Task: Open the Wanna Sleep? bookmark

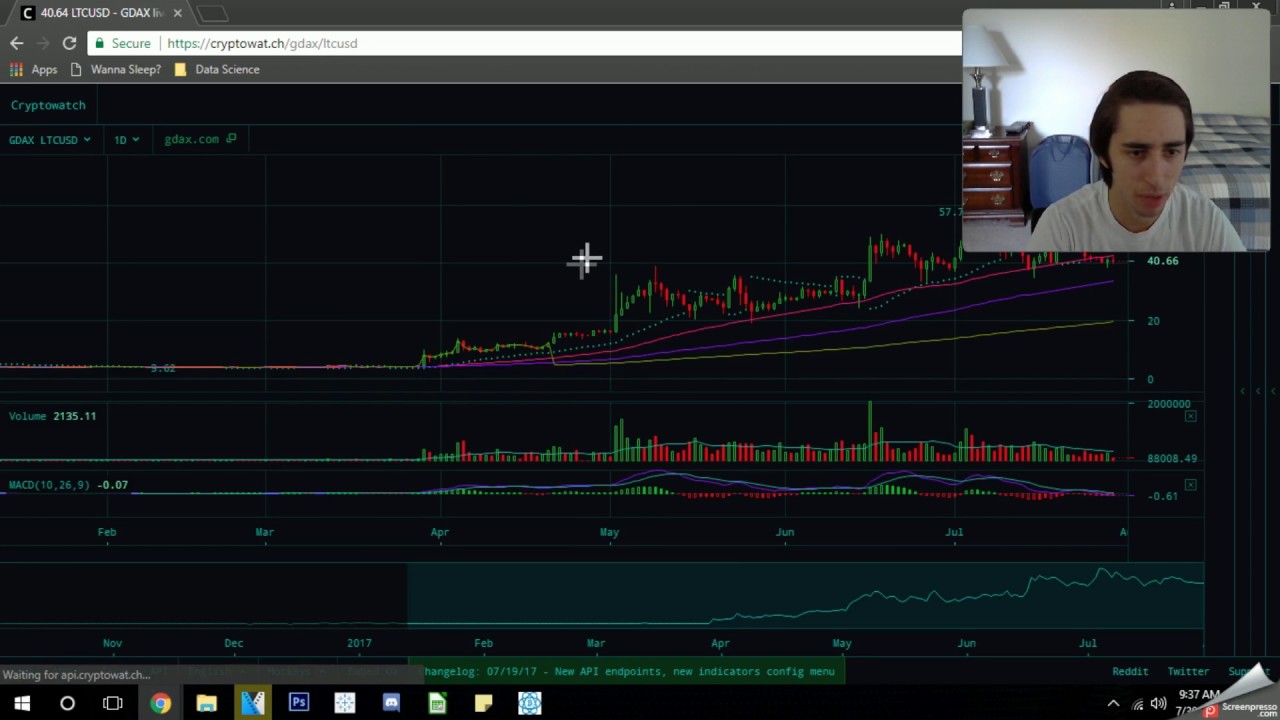Action: [116, 69]
